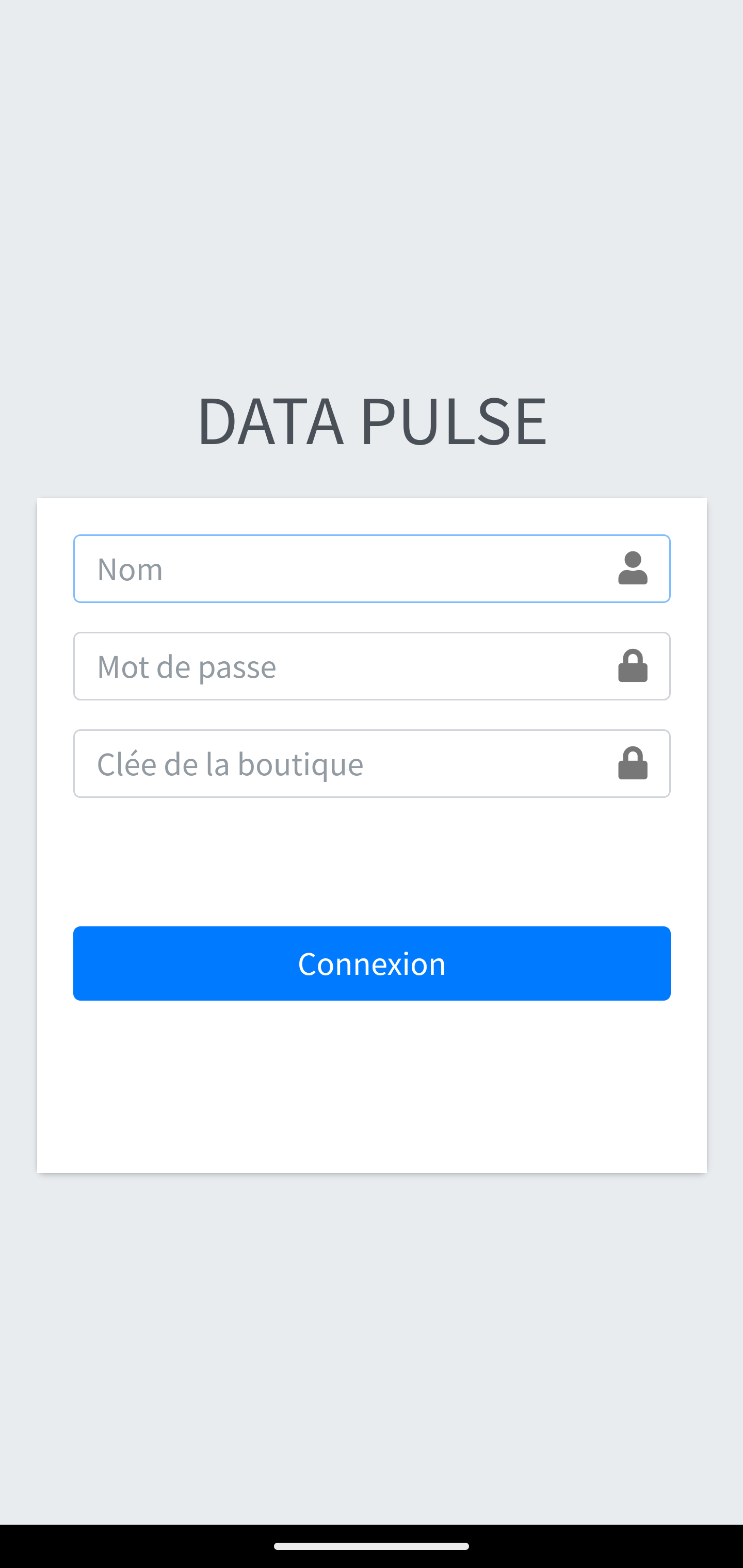Click the "Mot de passe" placeholder text
The image size is (743, 1568).
click(x=186, y=667)
